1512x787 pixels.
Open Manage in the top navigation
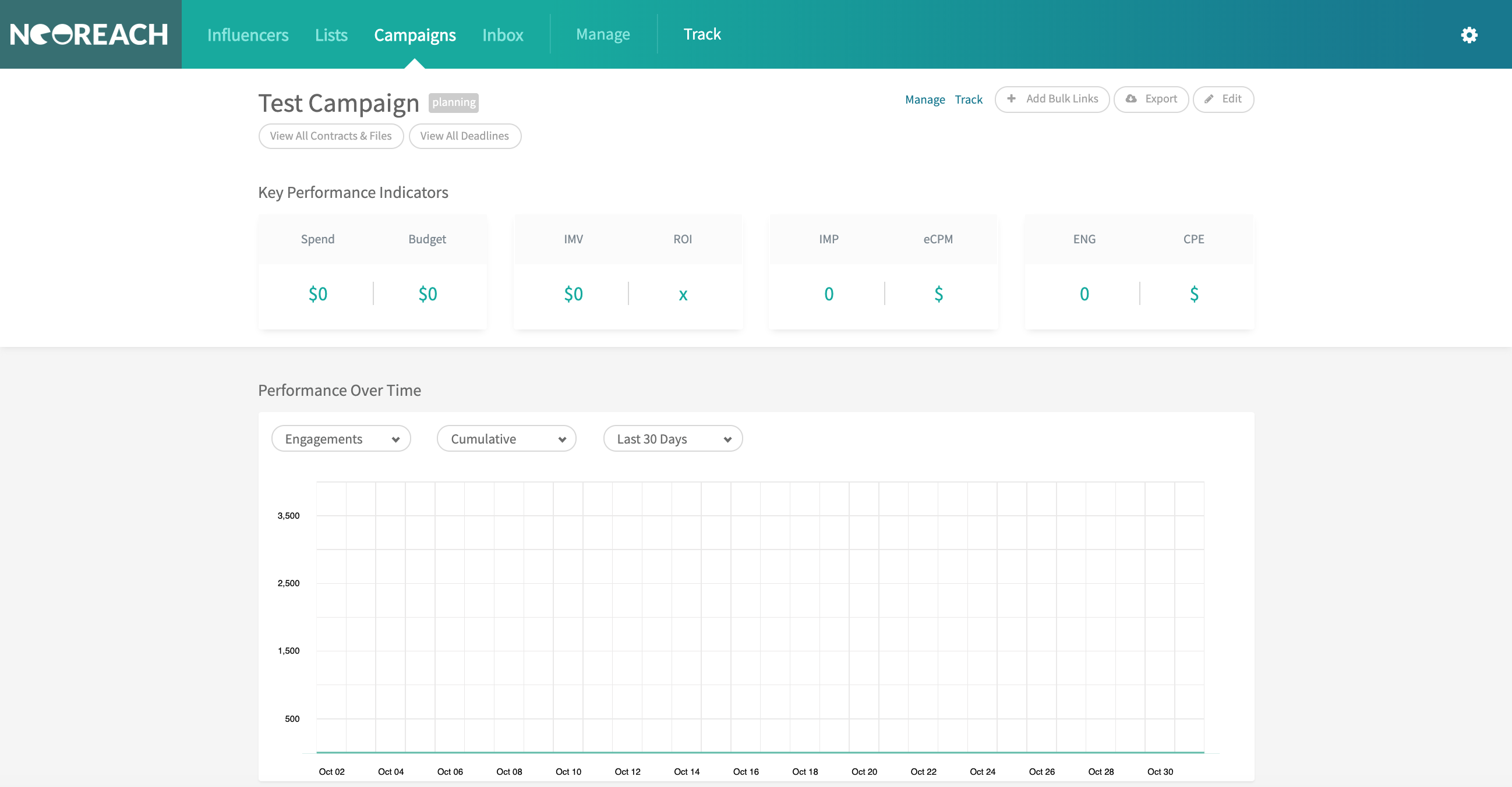(603, 34)
